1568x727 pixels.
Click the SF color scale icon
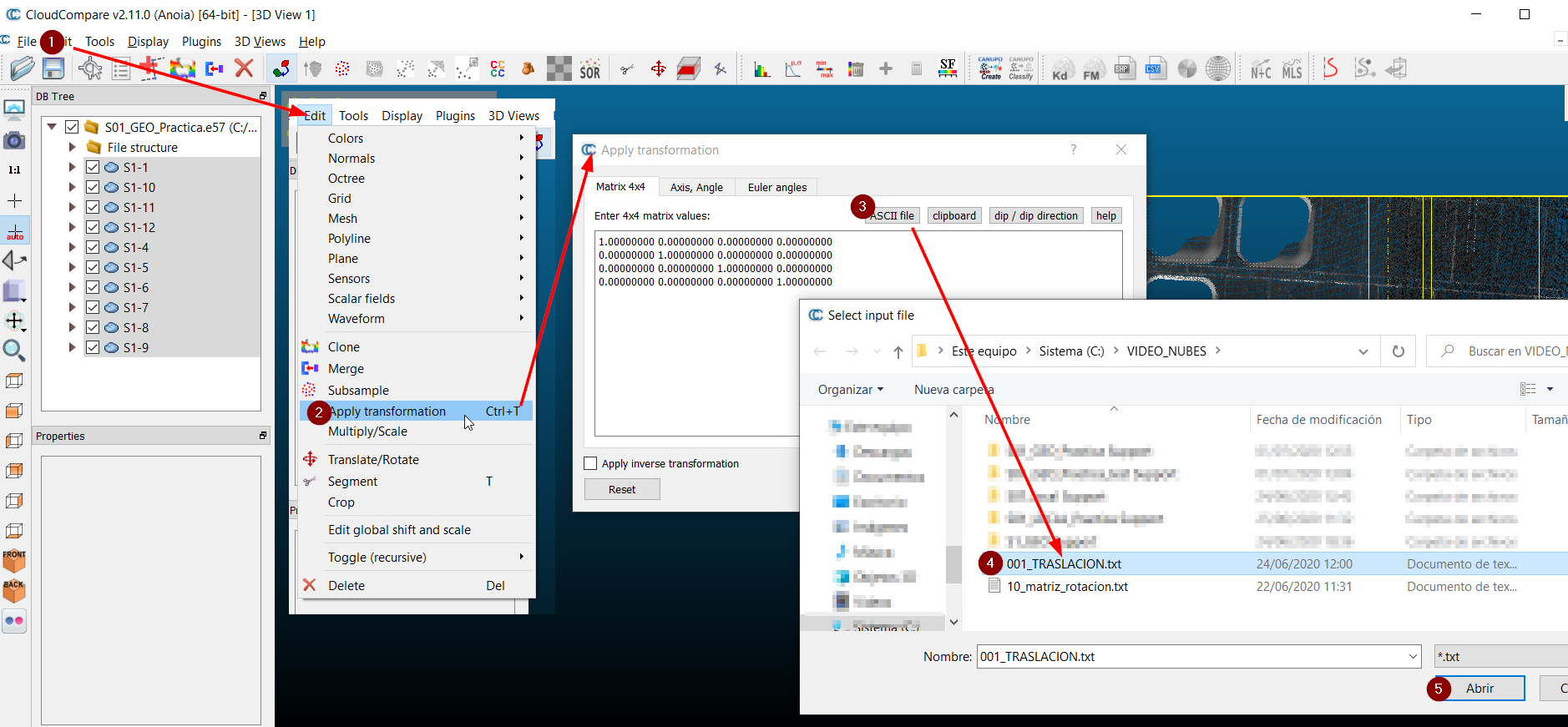948,68
